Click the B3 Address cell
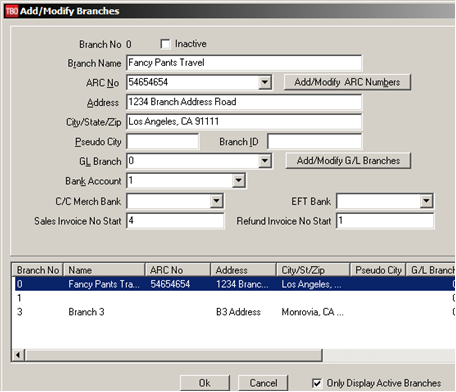 [238, 312]
